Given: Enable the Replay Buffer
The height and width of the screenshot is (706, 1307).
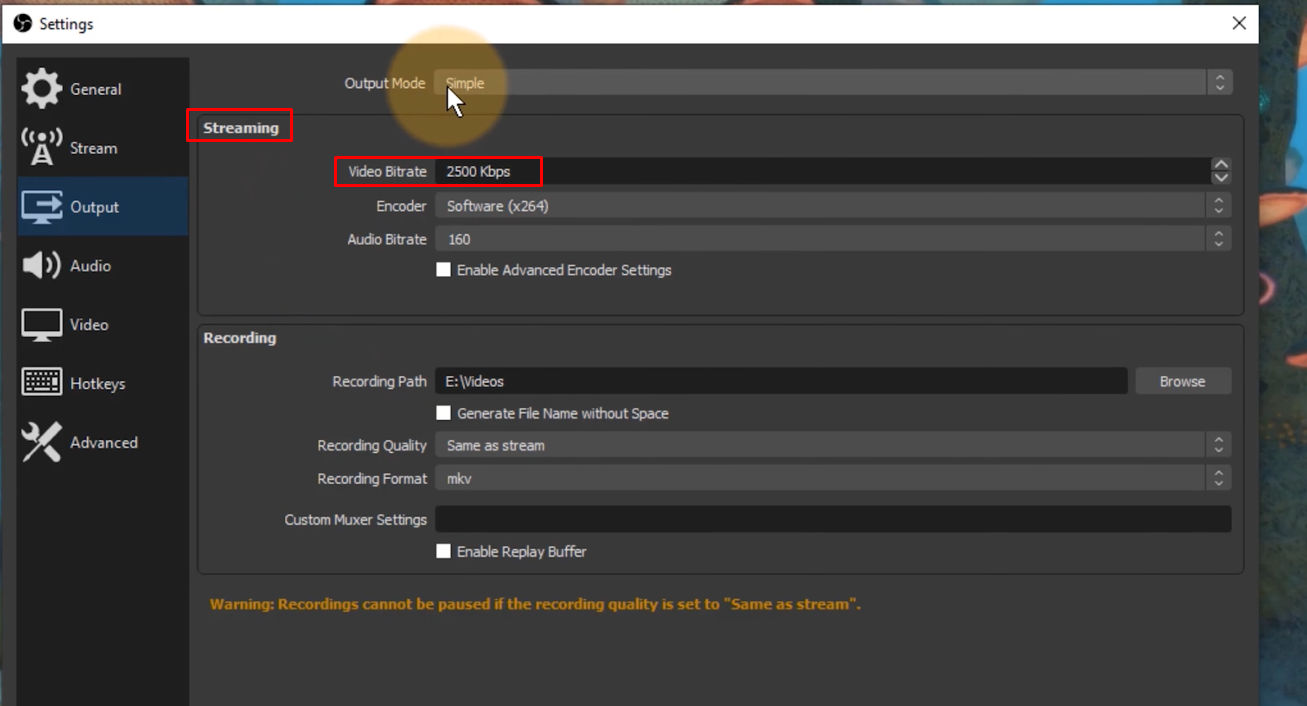Looking at the screenshot, I should [443, 551].
